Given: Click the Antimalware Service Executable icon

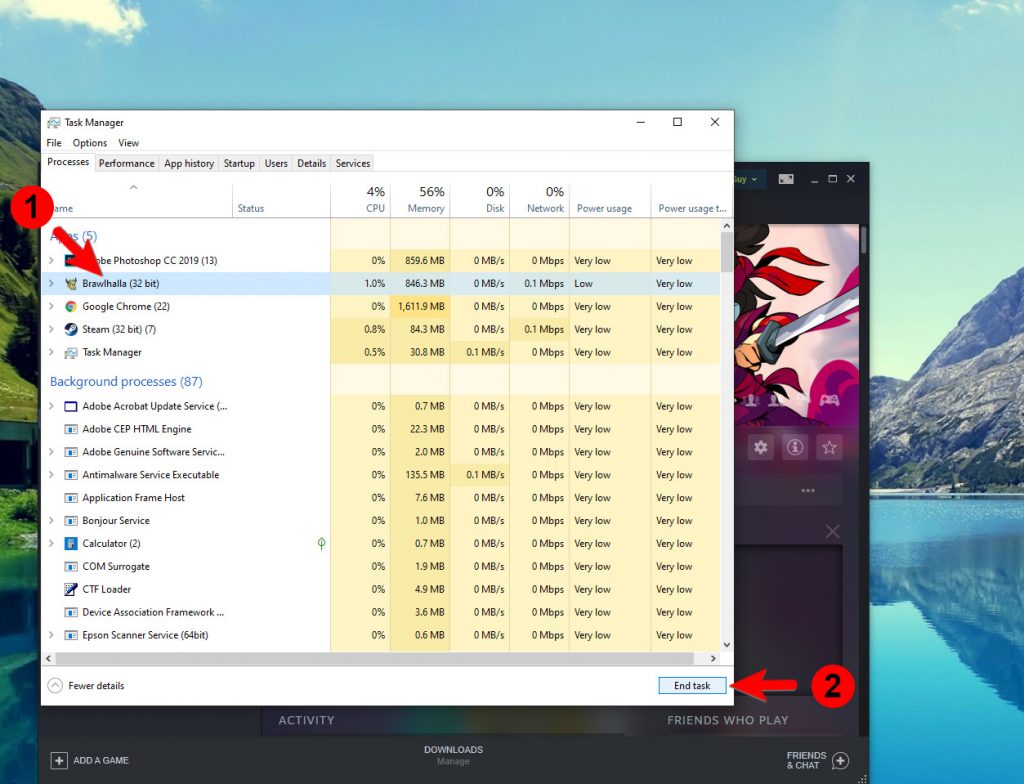Looking at the screenshot, I should pyautogui.click(x=71, y=475).
